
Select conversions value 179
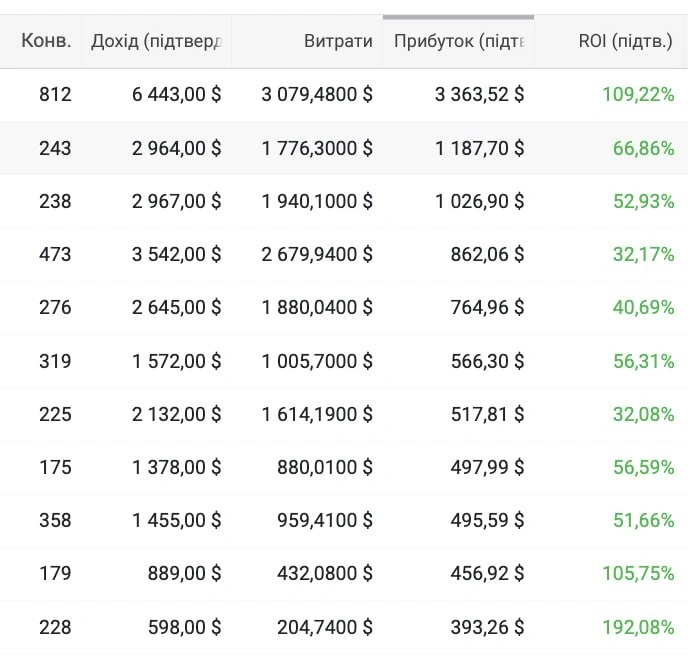tap(55, 573)
